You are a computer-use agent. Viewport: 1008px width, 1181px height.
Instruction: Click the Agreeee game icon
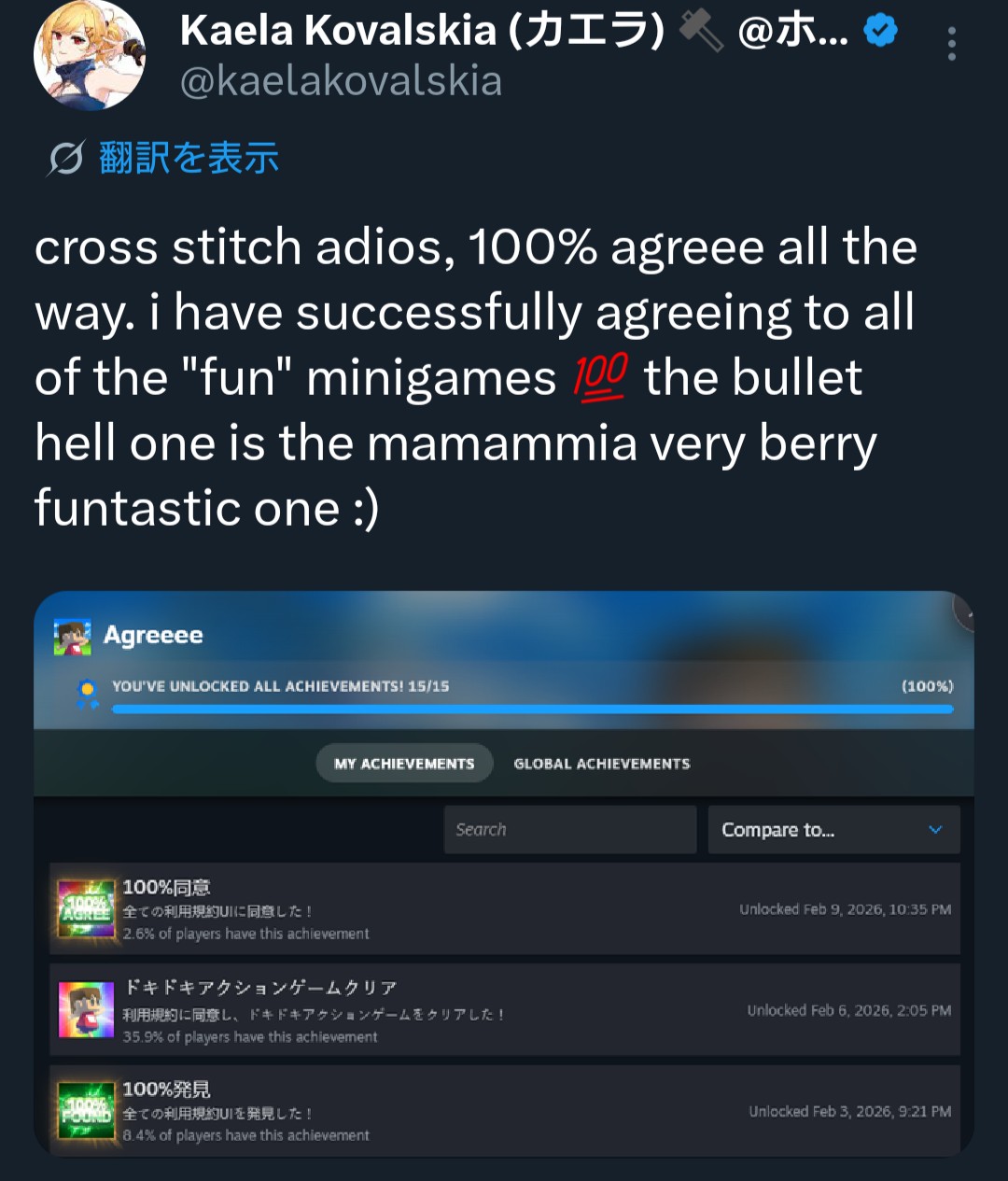click(x=73, y=637)
